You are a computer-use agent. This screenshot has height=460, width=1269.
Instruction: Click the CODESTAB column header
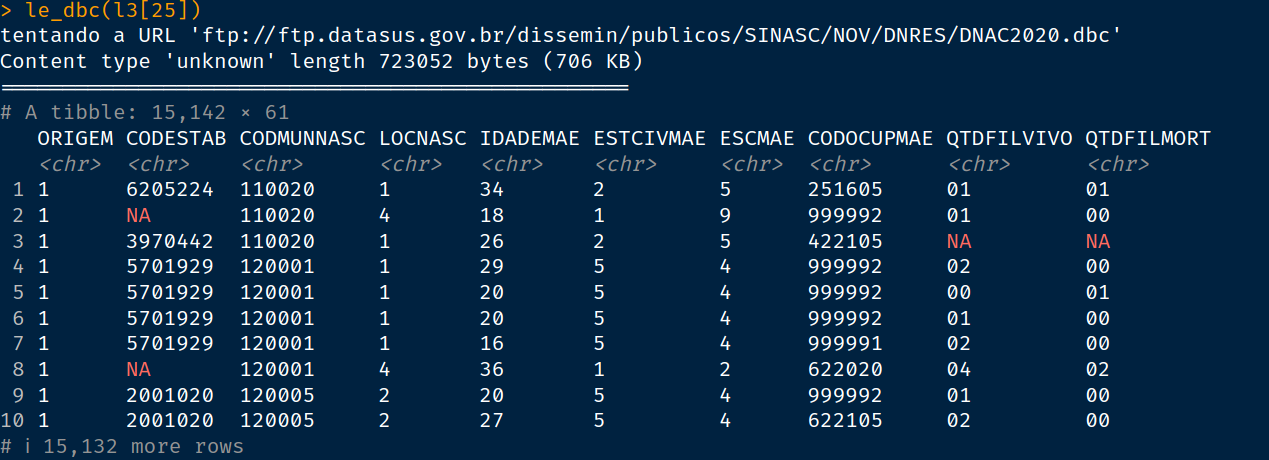coord(176,138)
